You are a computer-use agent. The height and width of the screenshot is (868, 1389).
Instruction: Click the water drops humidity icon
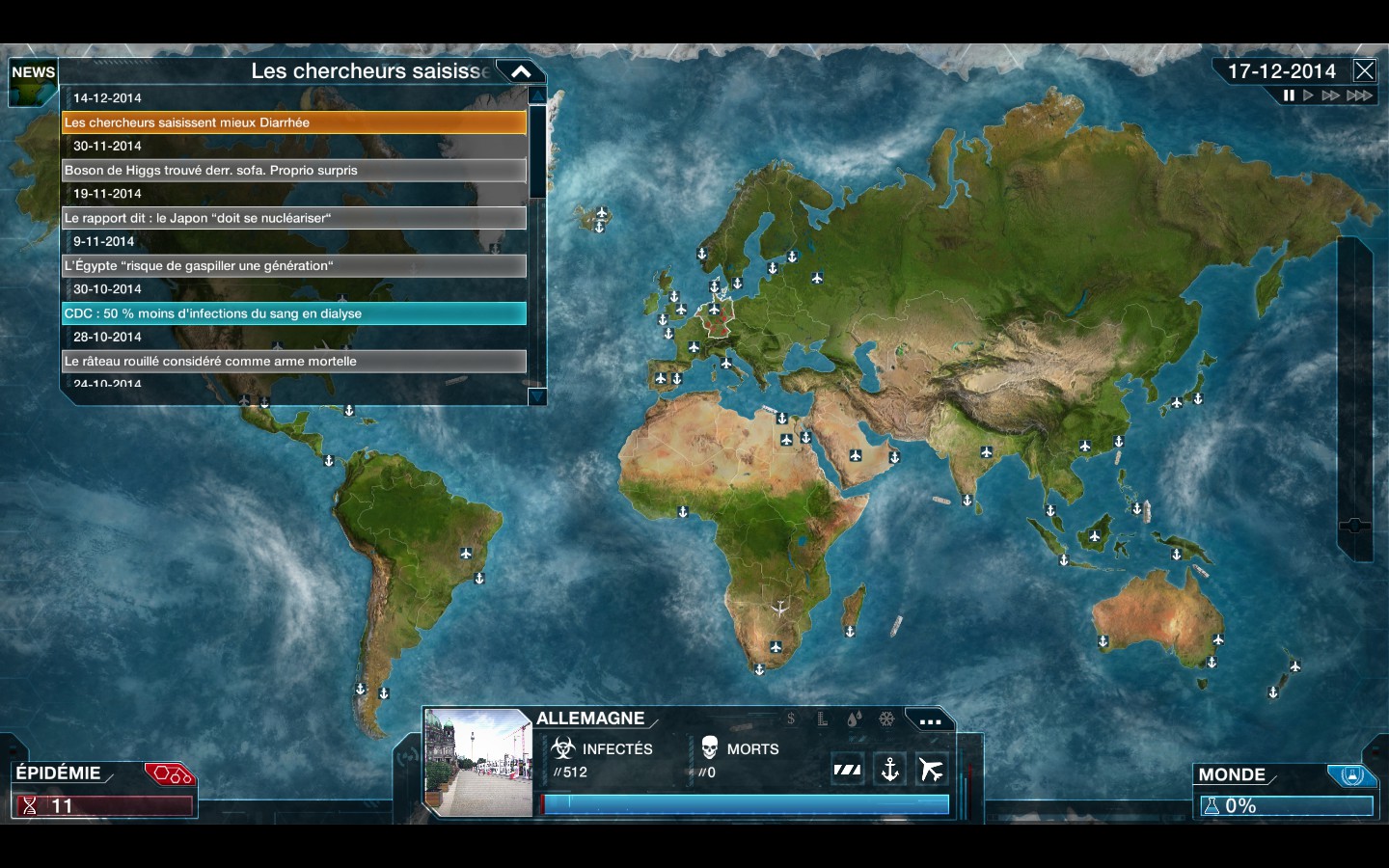coord(854,719)
